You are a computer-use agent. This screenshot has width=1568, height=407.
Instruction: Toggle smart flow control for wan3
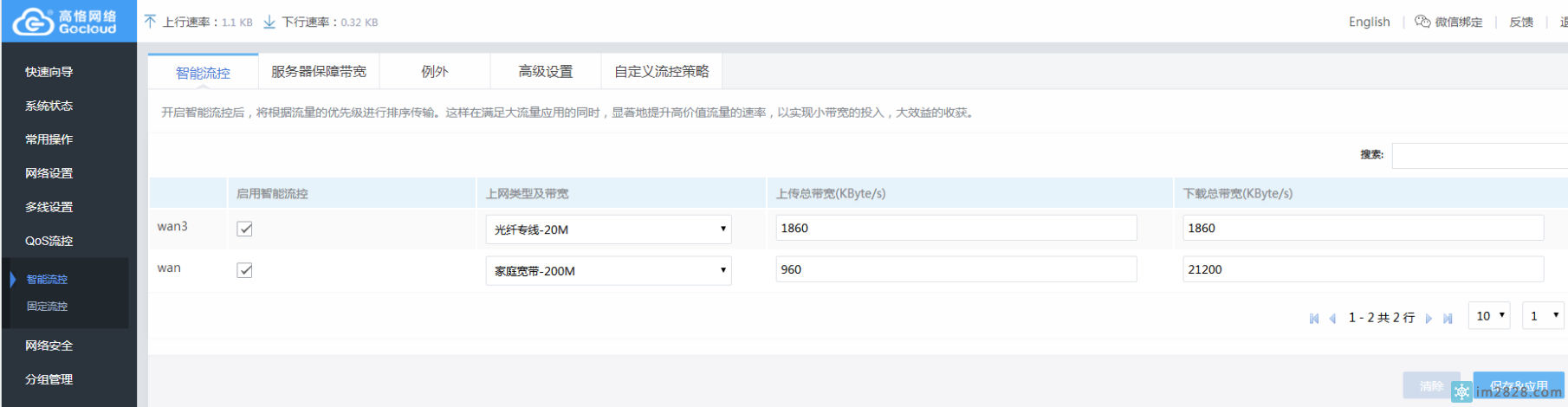click(x=245, y=229)
